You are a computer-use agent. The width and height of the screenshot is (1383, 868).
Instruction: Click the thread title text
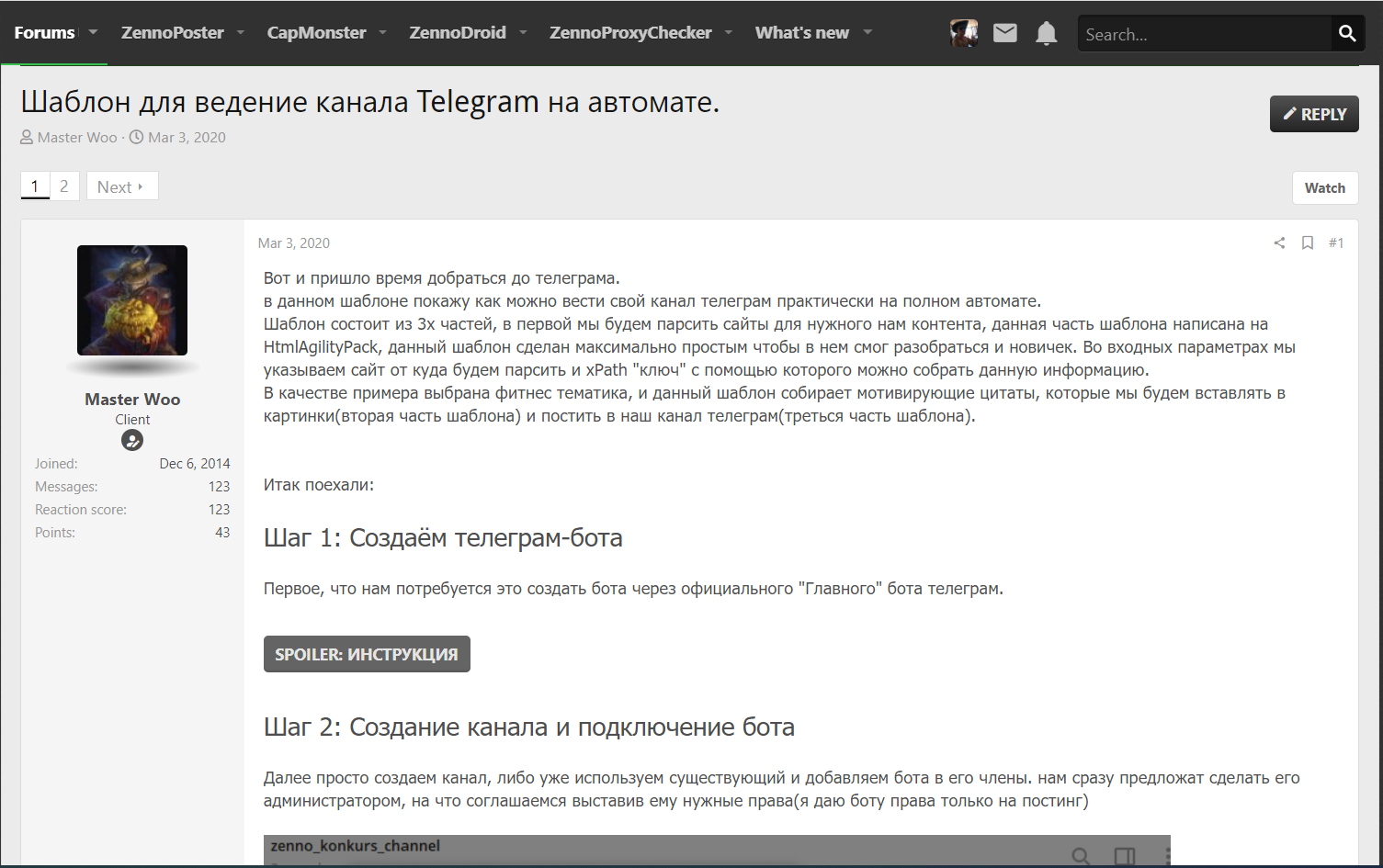point(370,101)
